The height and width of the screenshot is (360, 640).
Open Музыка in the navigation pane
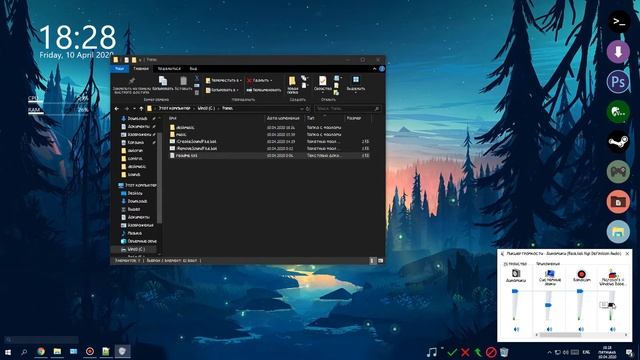(131, 233)
